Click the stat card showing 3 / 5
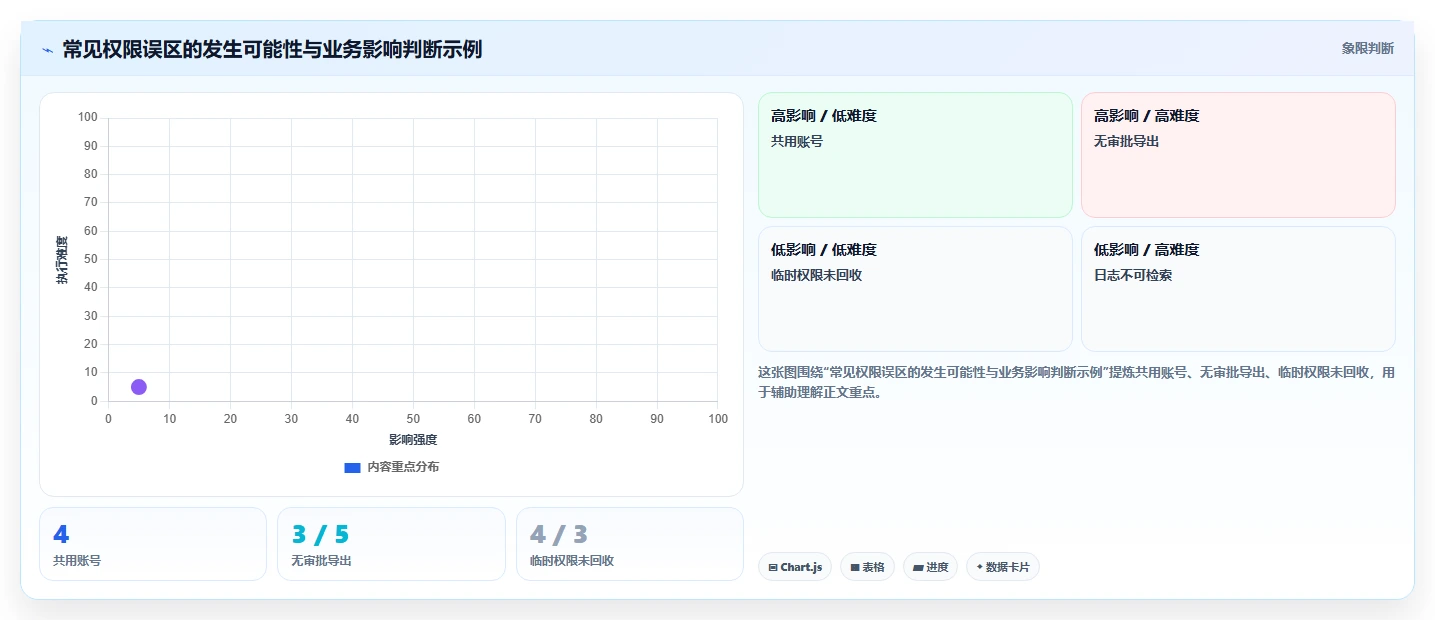Image resolution: width=1435 pixels, height=620 pixels. [x=391, y=544]
